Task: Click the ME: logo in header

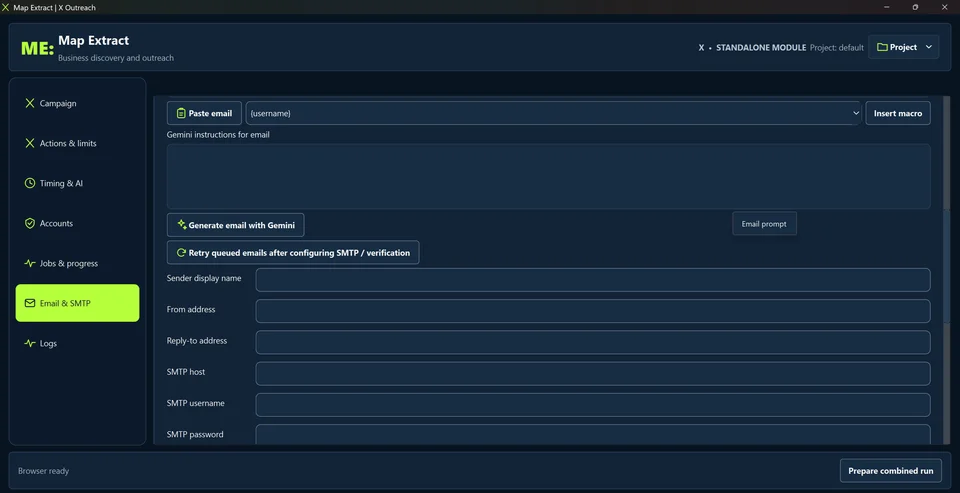Action: click(37, 49)
